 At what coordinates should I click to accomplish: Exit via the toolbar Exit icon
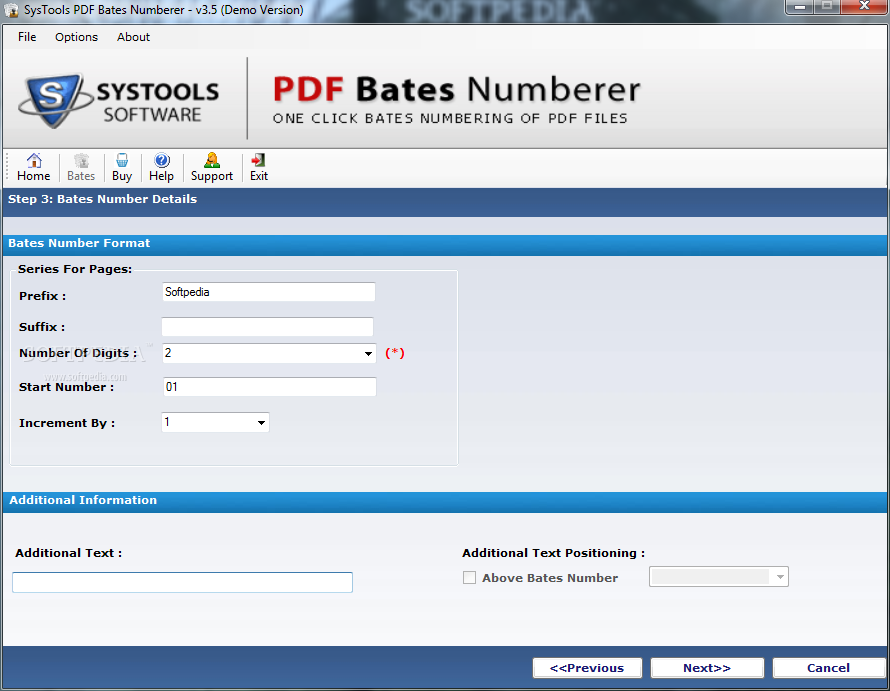[259, 167]
